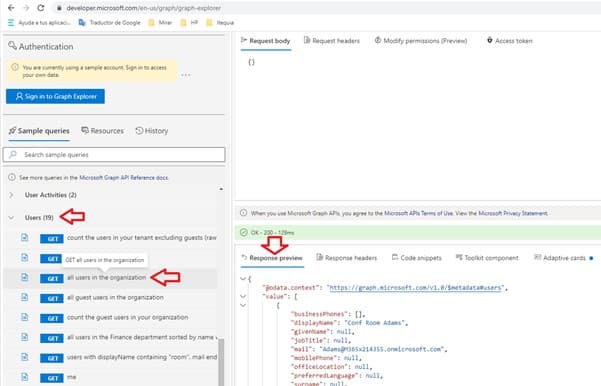The image size is (601, 386).
Task: Open the Access token tab
Action: point(509,41)
